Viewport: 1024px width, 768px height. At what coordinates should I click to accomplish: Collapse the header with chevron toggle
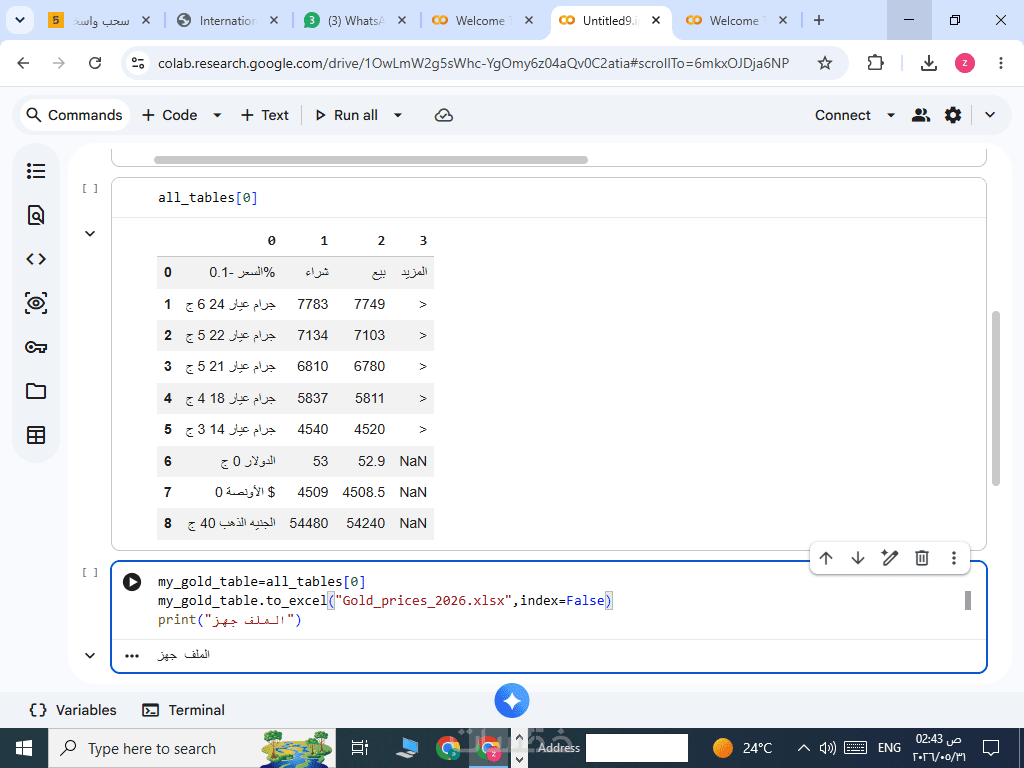click(990, 116)
